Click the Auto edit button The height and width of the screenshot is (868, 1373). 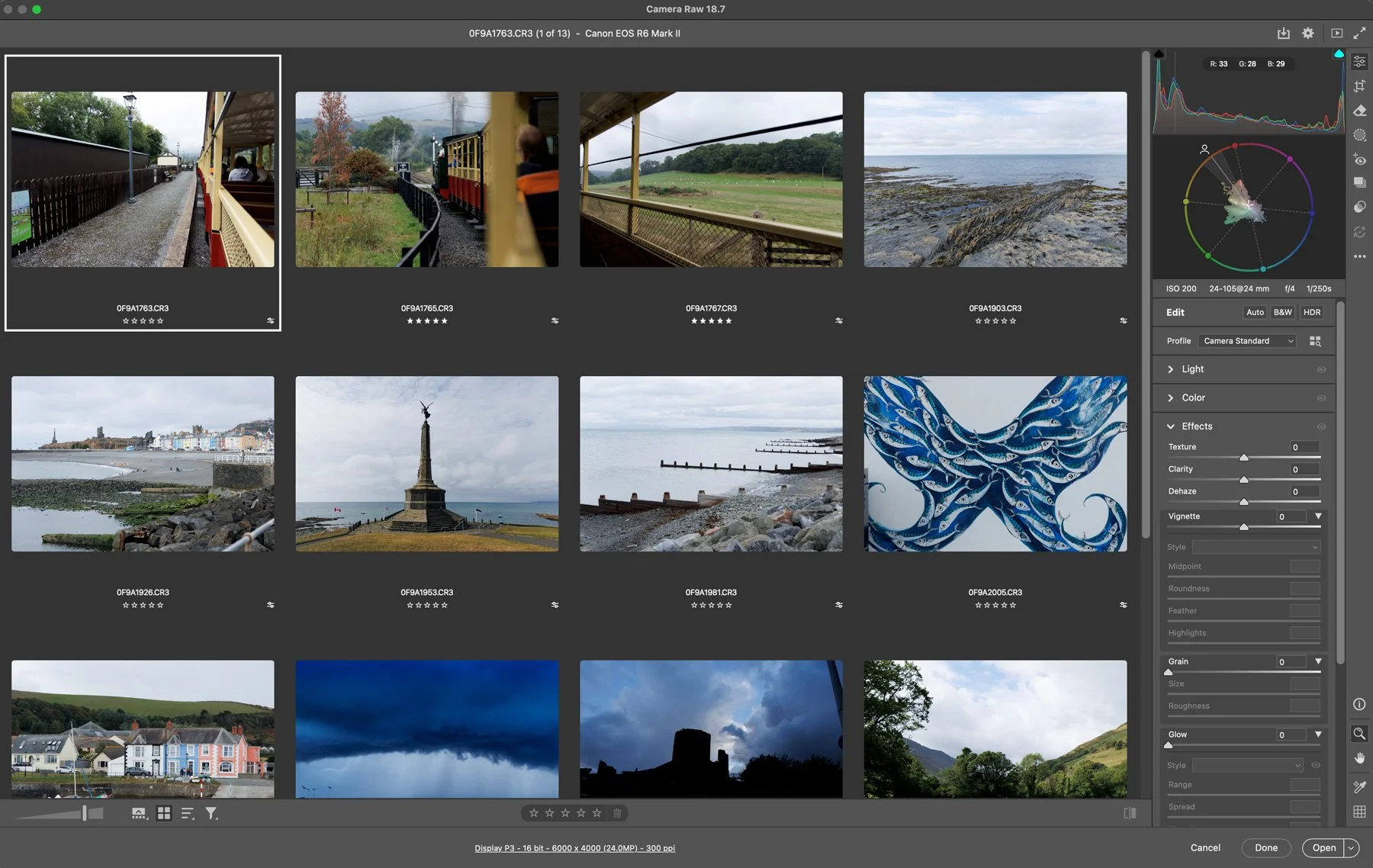[x=1255, y=312]
